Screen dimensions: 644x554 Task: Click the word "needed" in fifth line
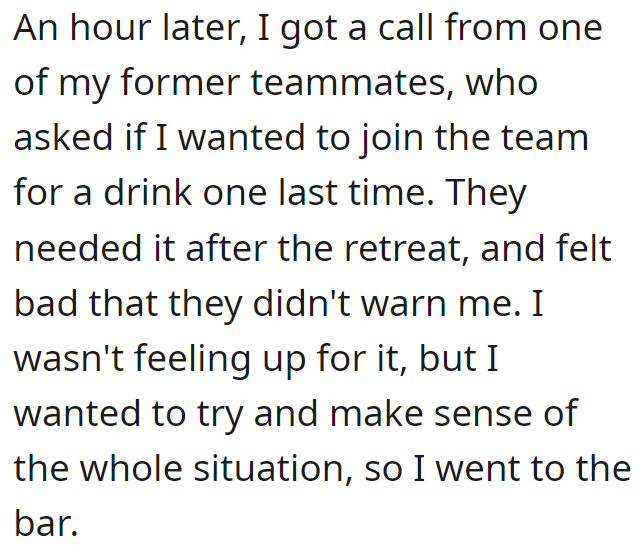[78, 248]
